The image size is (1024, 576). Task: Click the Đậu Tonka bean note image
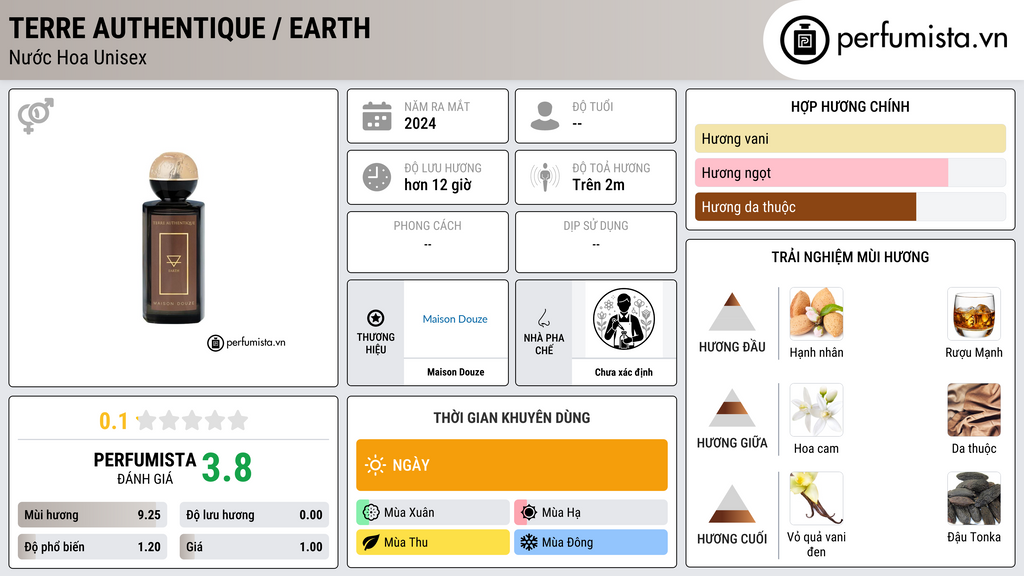click(x=974, y=498)
